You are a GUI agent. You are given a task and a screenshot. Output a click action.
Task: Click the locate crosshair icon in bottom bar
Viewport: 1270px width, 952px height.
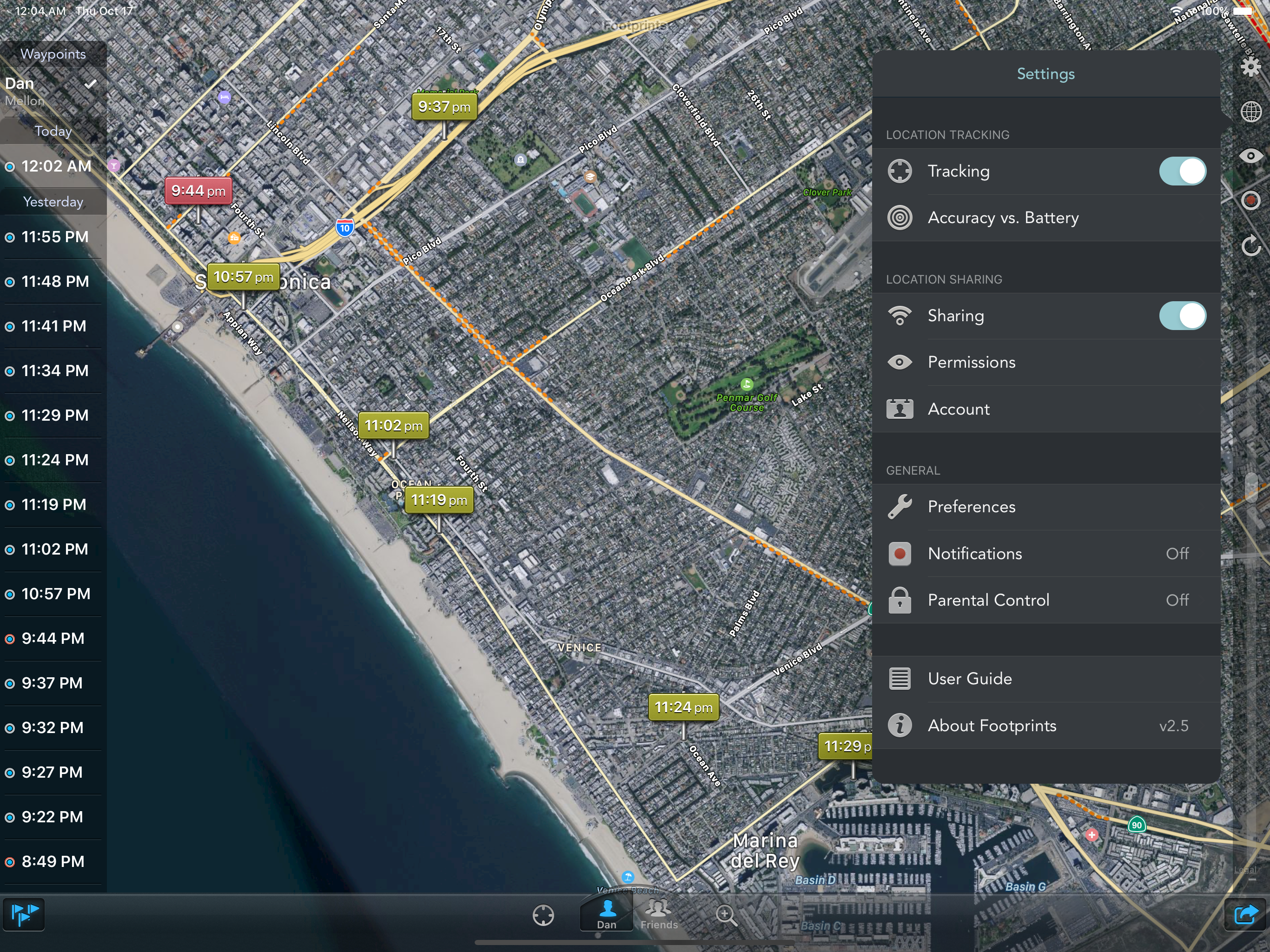pos(542,915)
